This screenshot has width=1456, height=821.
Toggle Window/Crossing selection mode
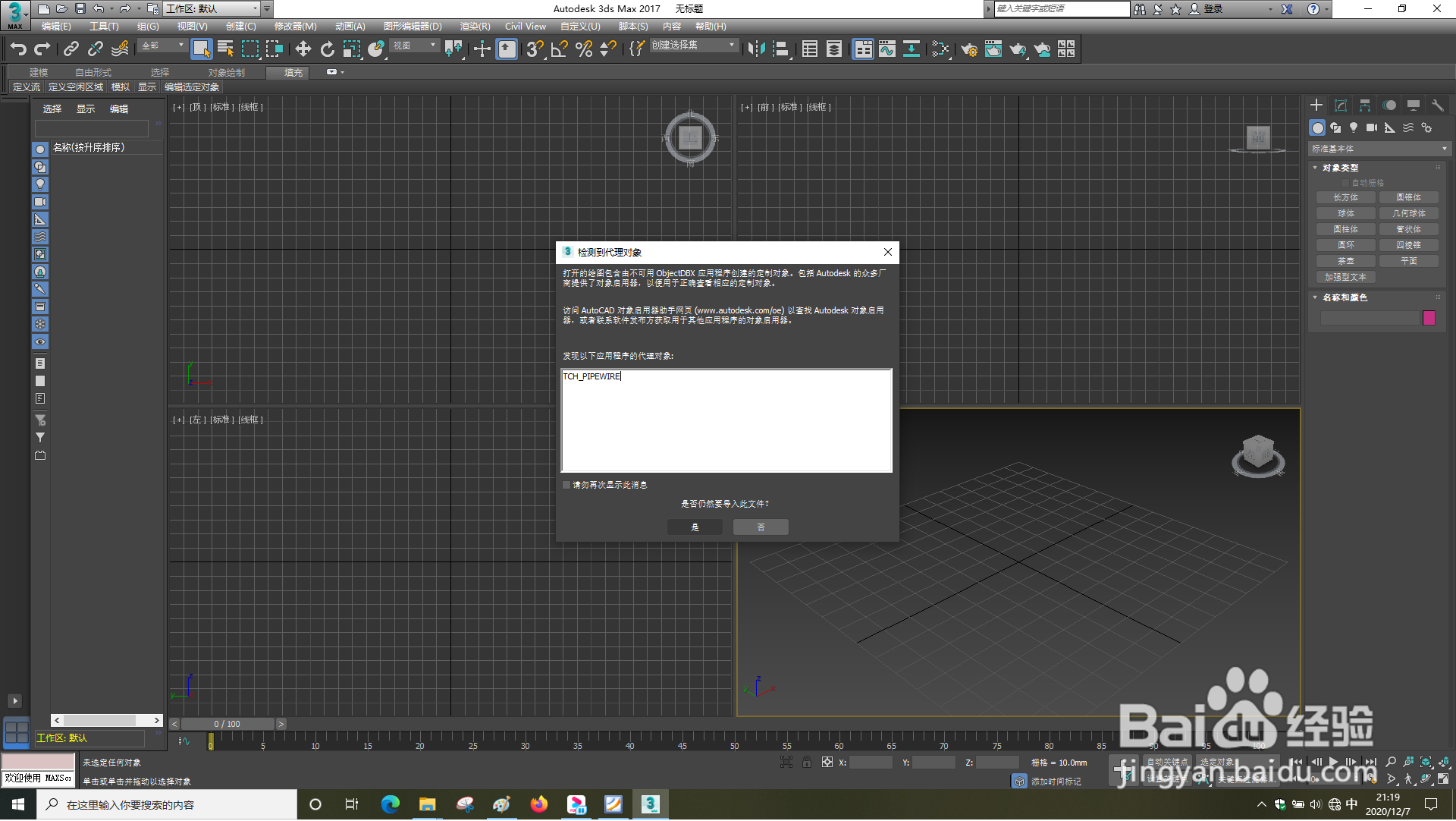tap(275, 49)
